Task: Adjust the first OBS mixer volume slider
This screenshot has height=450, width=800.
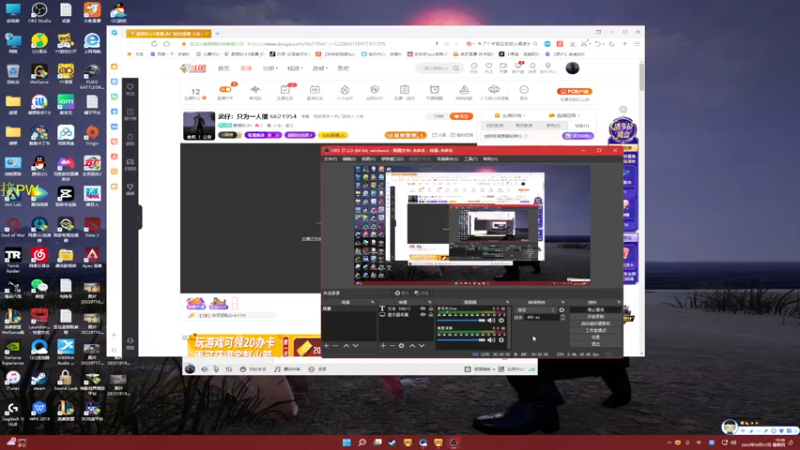Action: 461,320
